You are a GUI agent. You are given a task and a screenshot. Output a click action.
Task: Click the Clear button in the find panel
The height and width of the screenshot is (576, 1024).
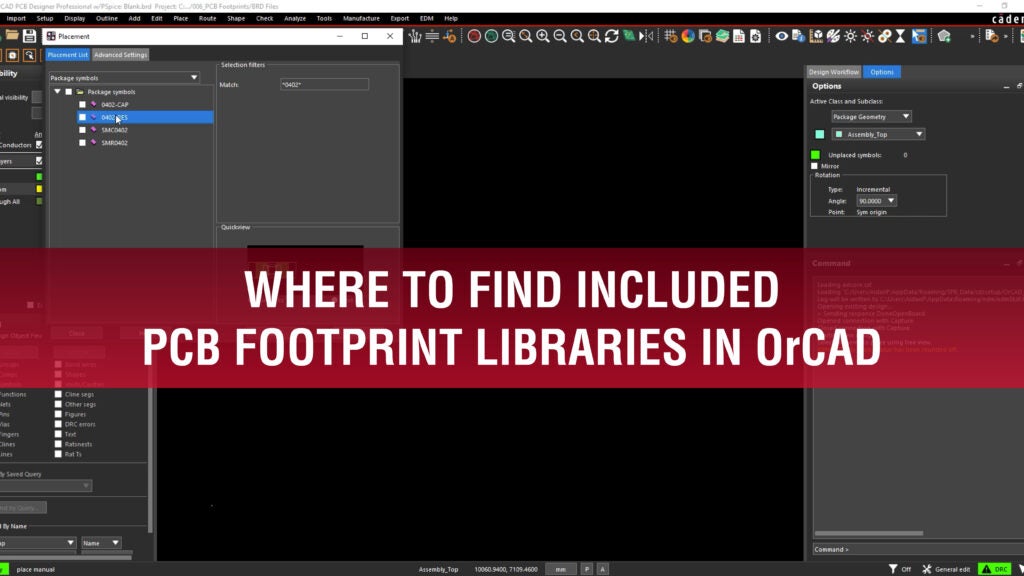click(76, 333)
